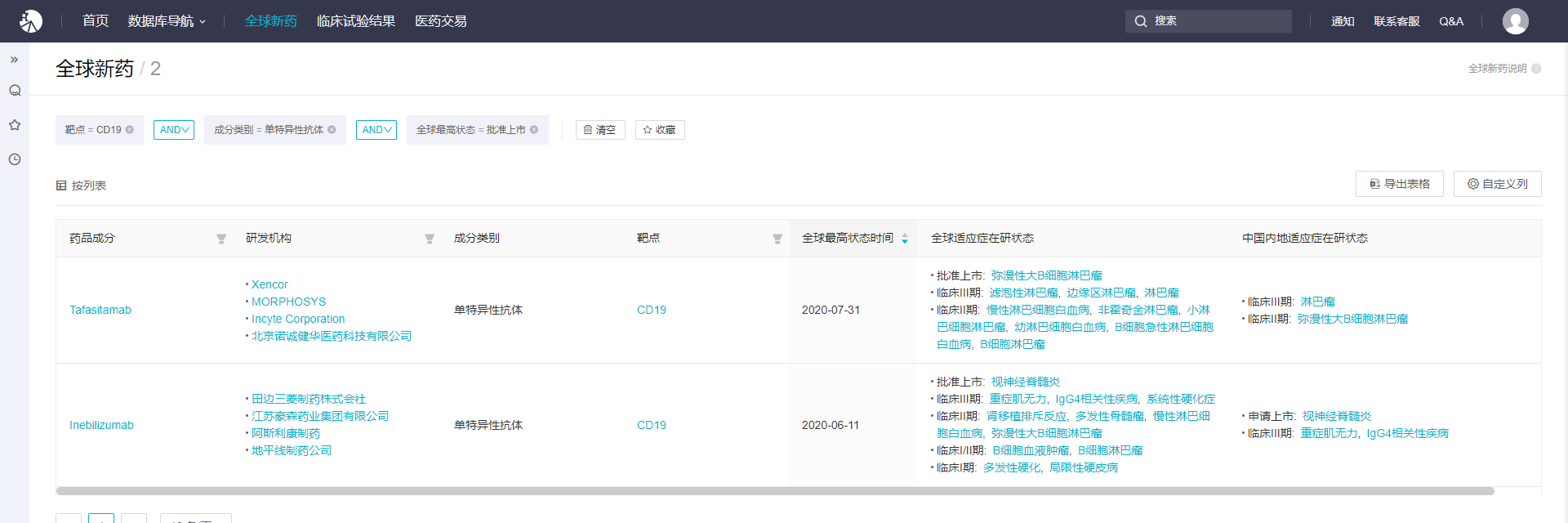Viewport: 1568px width, 523px height.
Task: Click the 导出表格 export button
Action: tap(1399, 184)
